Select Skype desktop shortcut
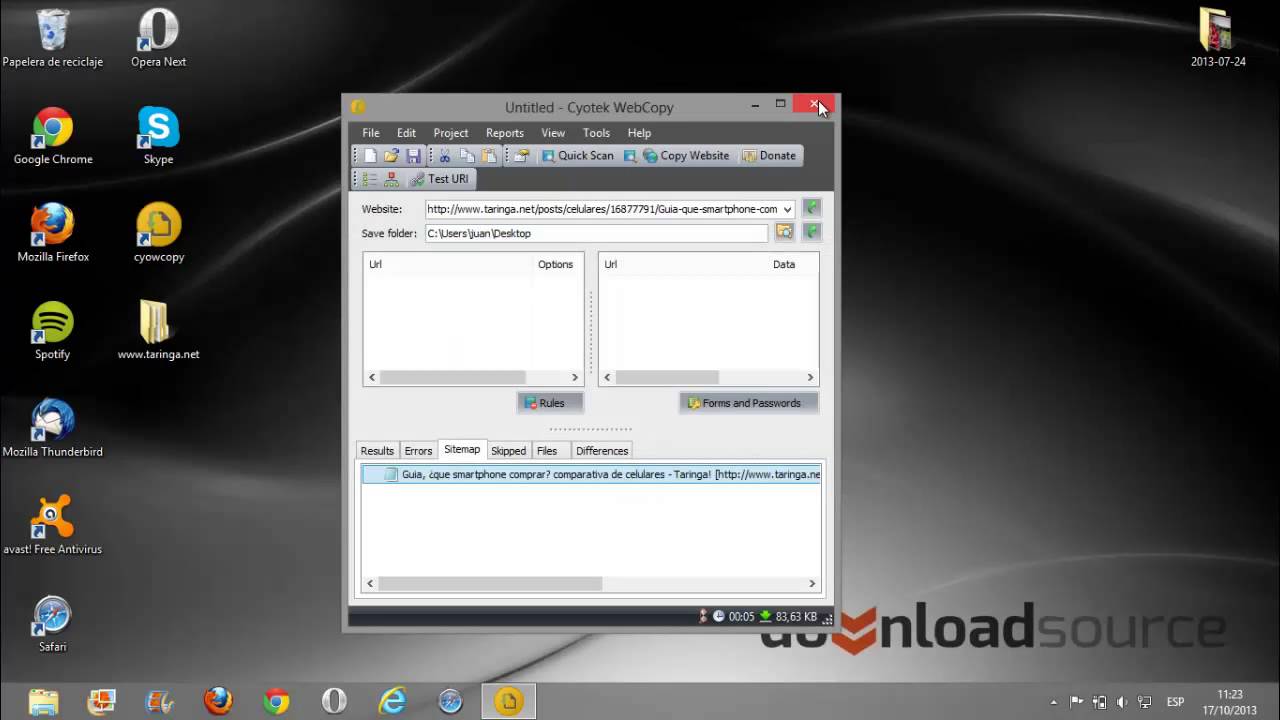The height and width of the screenshot is (720, 1280). click(x=158, y=136)
